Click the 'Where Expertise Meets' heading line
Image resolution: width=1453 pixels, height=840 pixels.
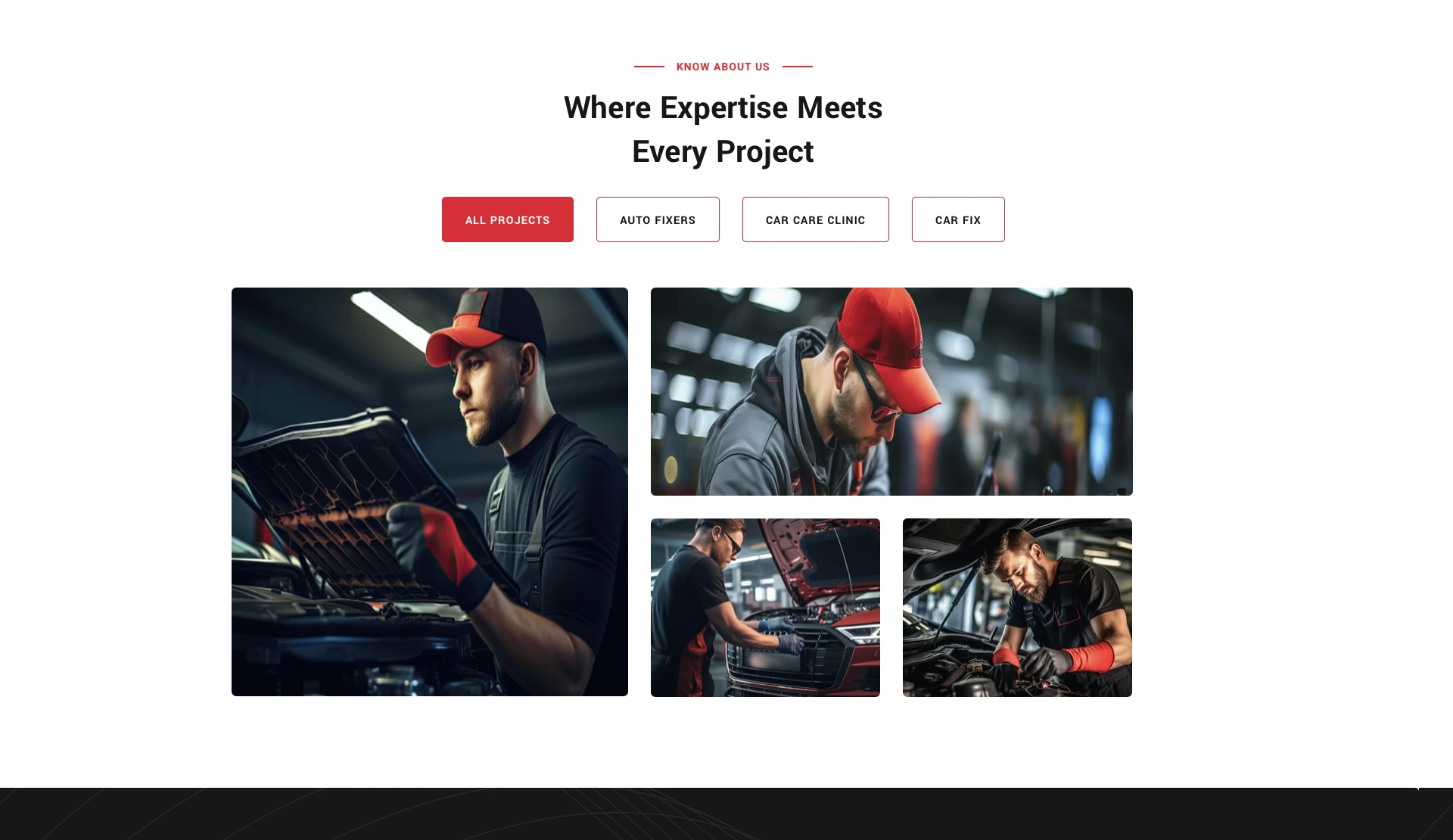[723, 107]
